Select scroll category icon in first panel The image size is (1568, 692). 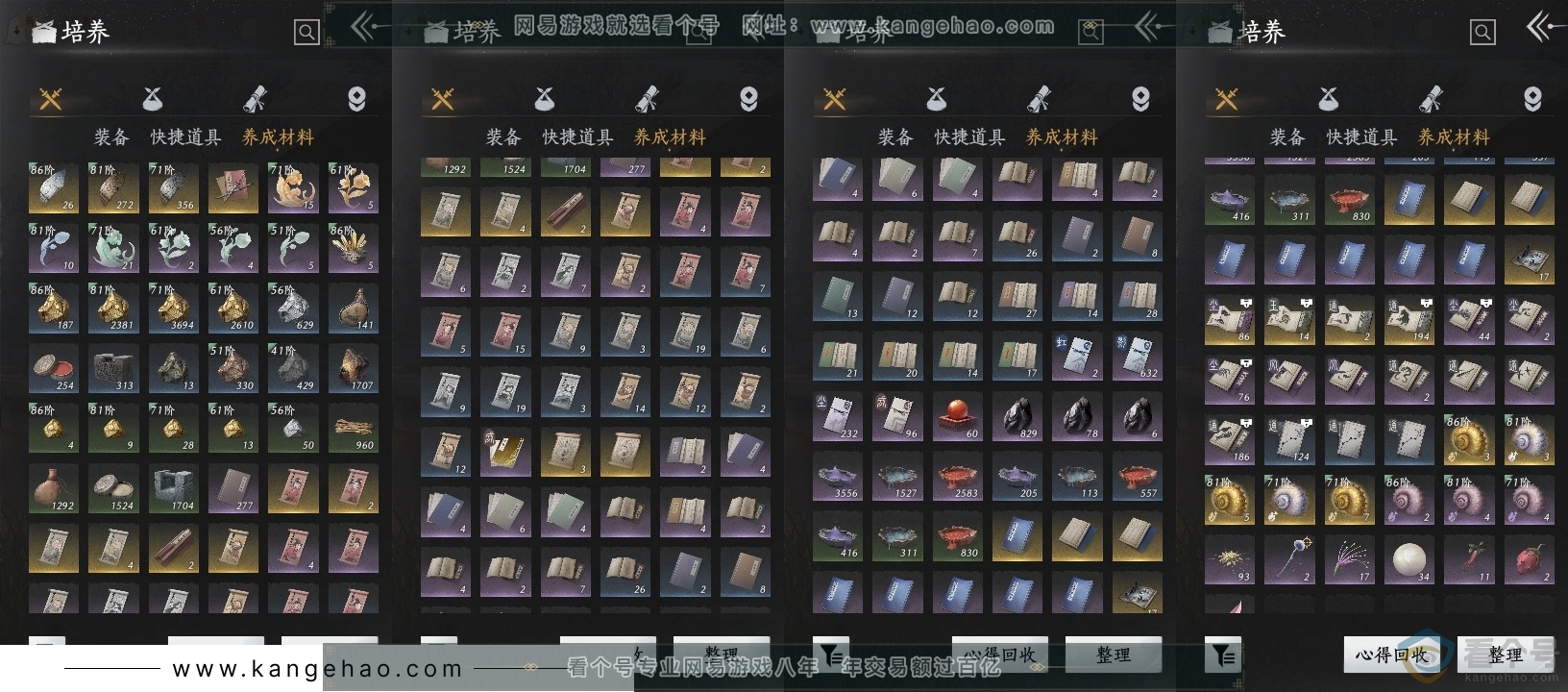(255, 98)
